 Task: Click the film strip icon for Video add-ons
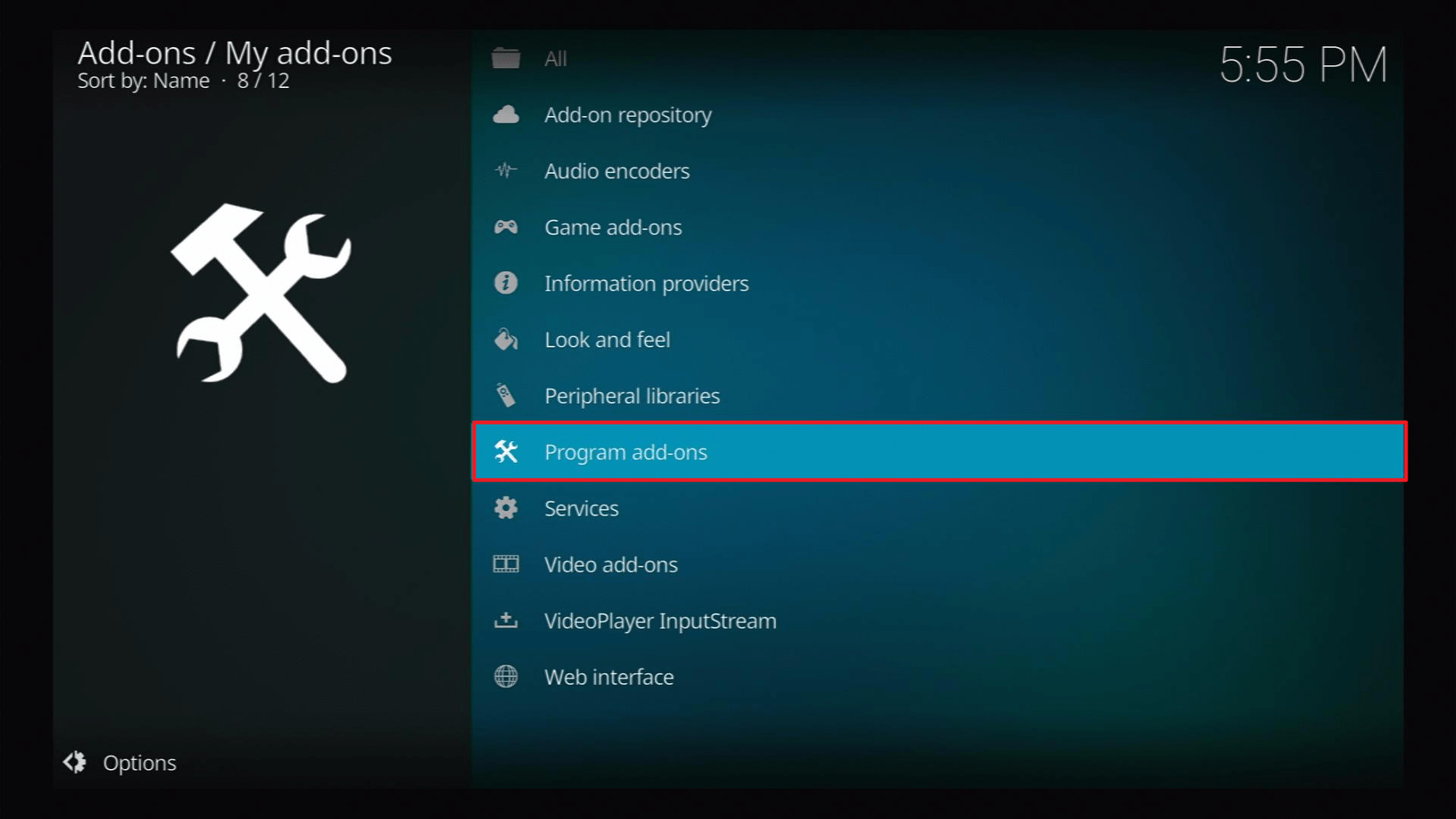(x=506, y=564)
